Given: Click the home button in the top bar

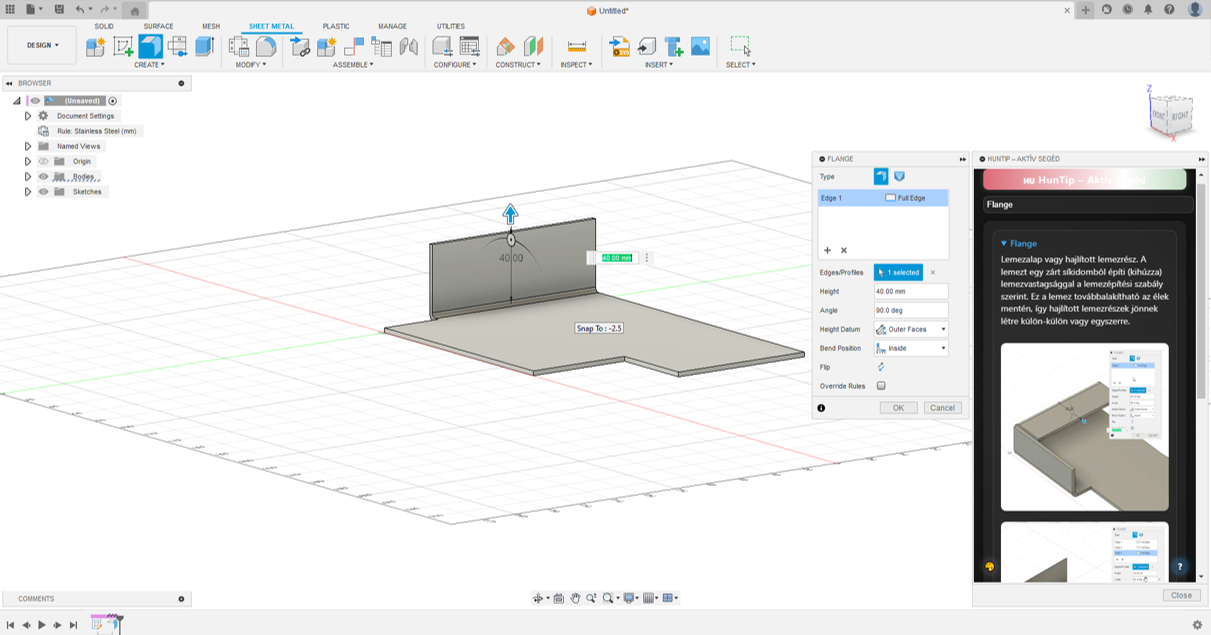Looking at the screenshot, I should coord(135,10).
